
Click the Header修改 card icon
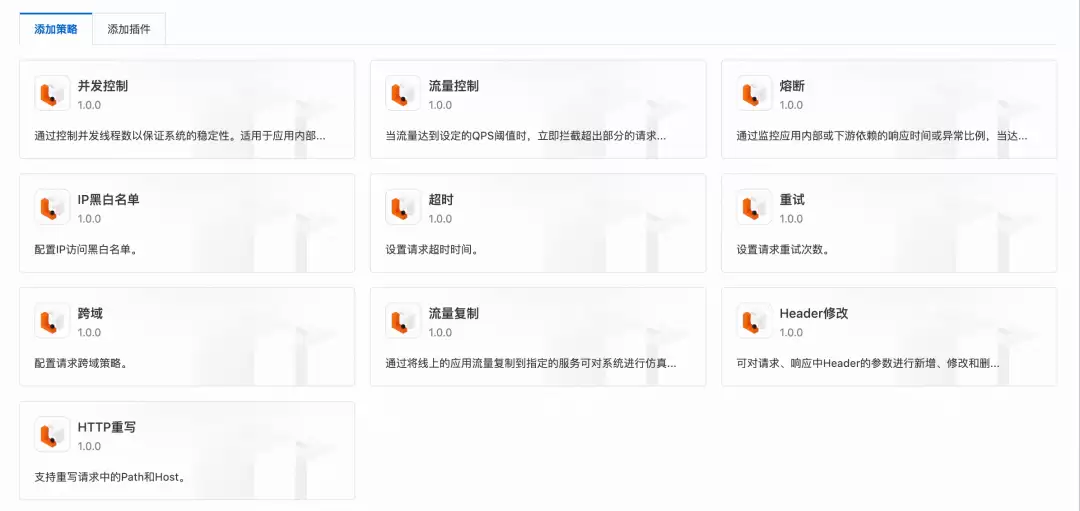754,320
